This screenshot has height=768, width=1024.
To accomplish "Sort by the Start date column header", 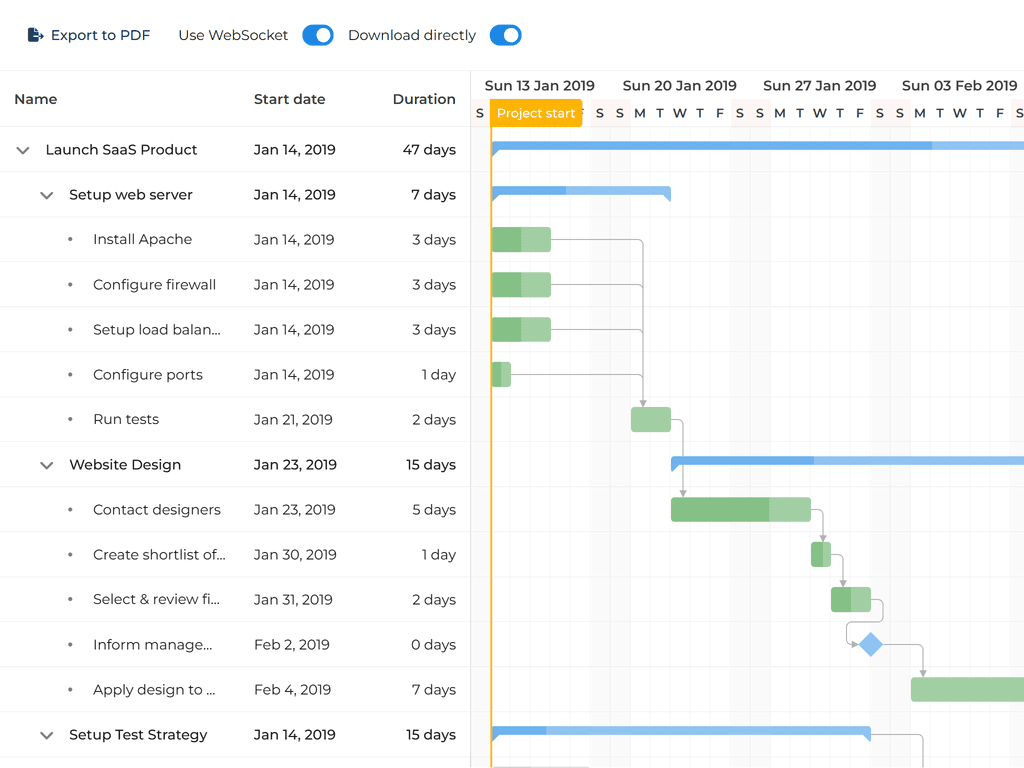I will point(289,99).
